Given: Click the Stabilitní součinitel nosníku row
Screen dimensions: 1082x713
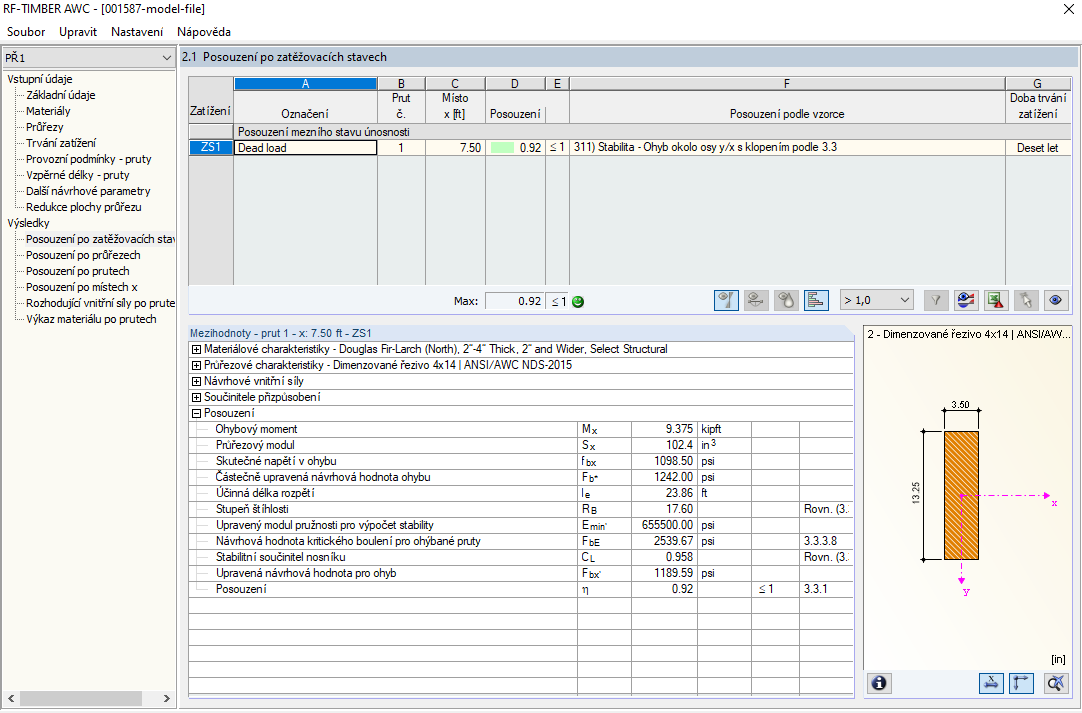Looking at the screenshot, I should [x=521, y=557].
